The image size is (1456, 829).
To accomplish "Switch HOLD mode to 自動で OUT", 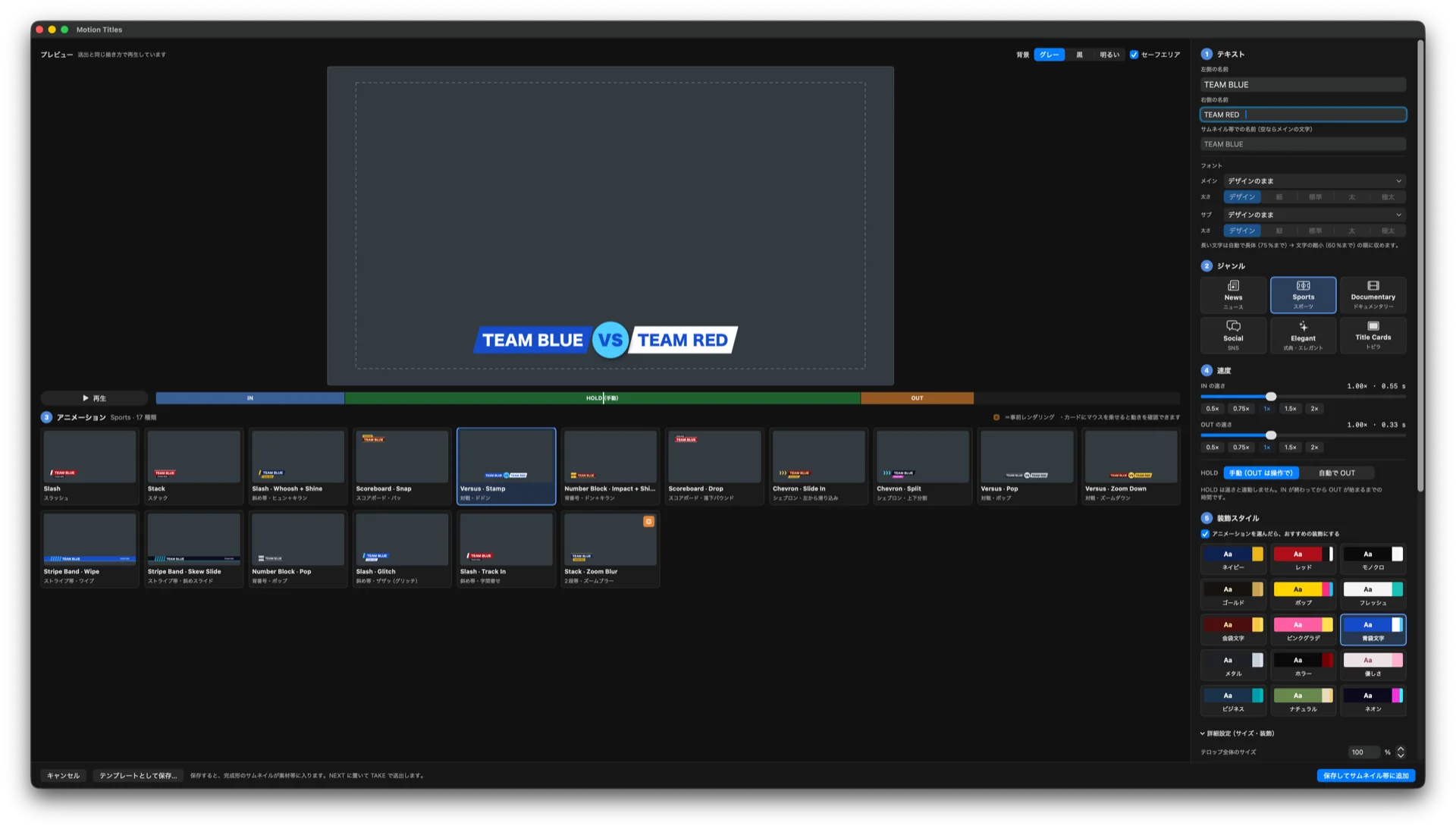I will pyautogui.click(x=1336, y=473).
